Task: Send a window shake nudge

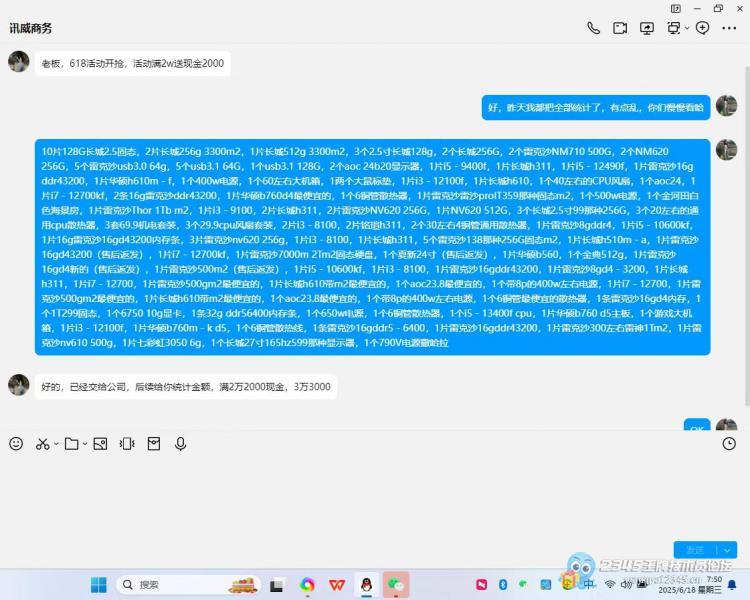Action: [127, 444]
